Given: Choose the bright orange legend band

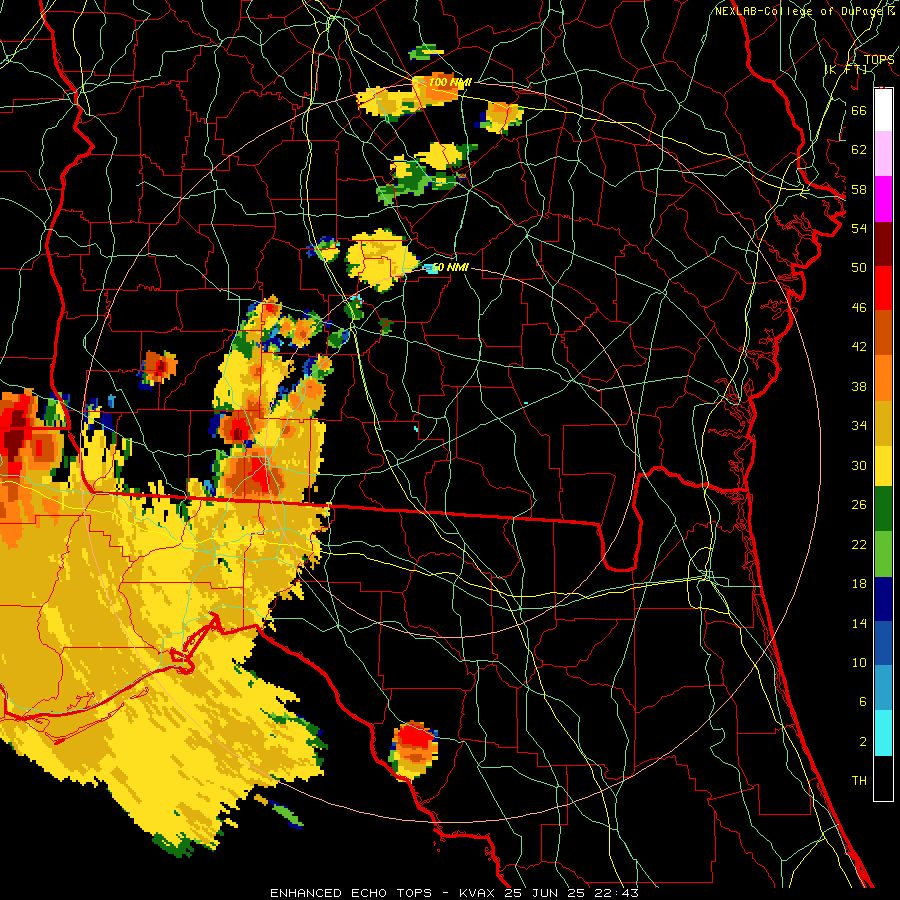Looking at the screenshot, I should click(883, 378).
